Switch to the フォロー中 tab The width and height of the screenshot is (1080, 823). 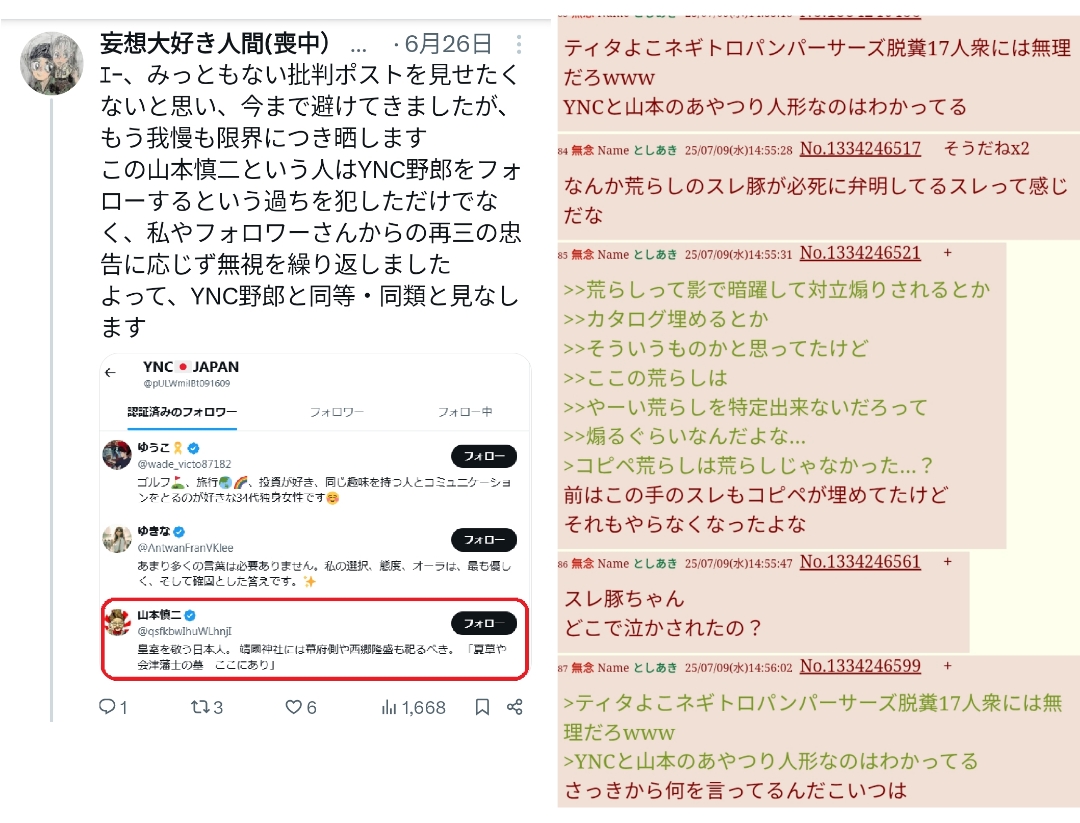tap(465, 412)
